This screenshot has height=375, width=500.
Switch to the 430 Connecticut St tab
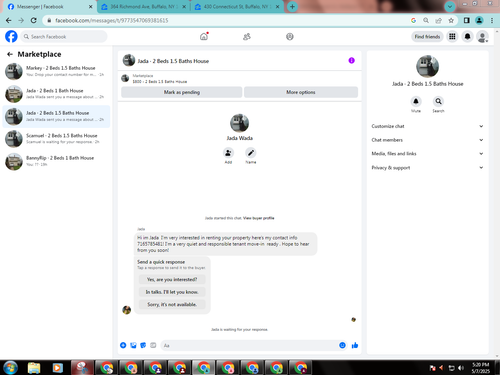(237, 7)
